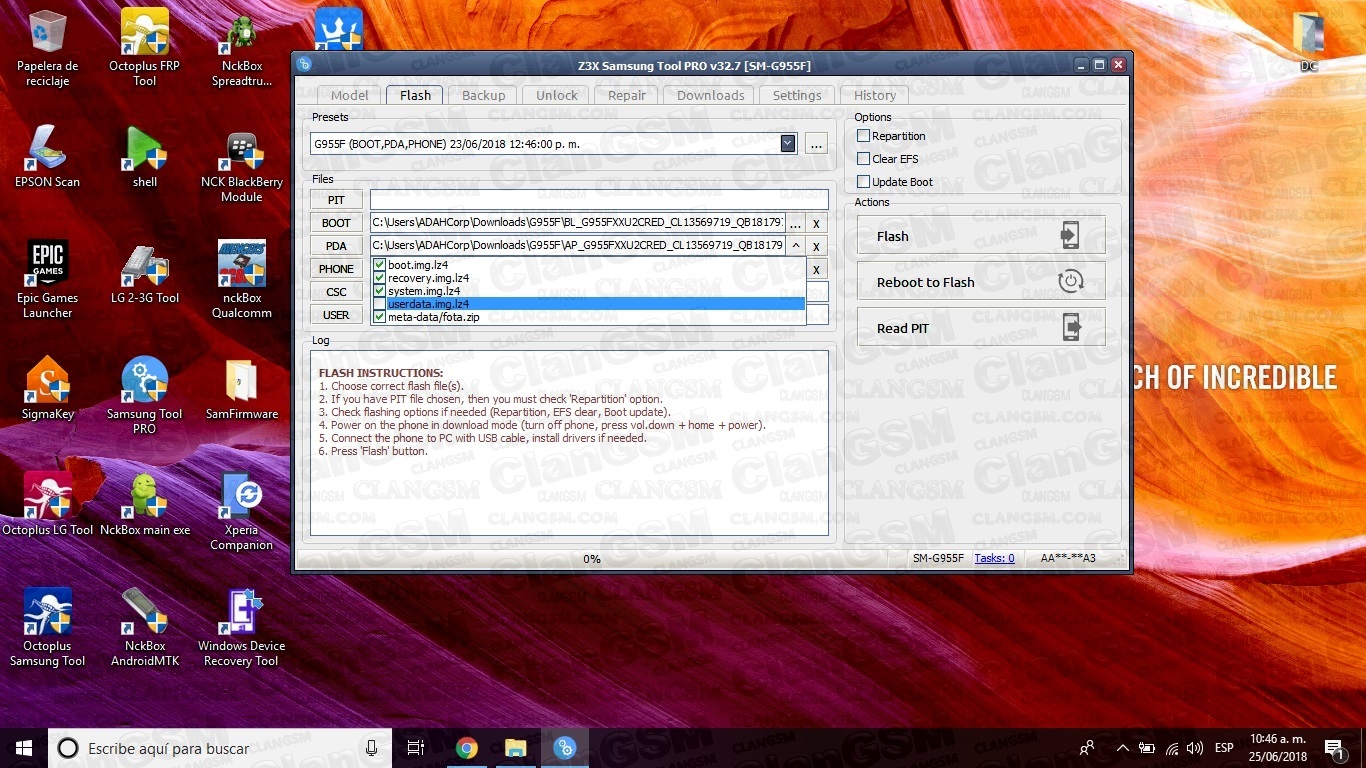Click the Windows search box
Viewport: 1366px width, 768px height.
pos(218,747)
